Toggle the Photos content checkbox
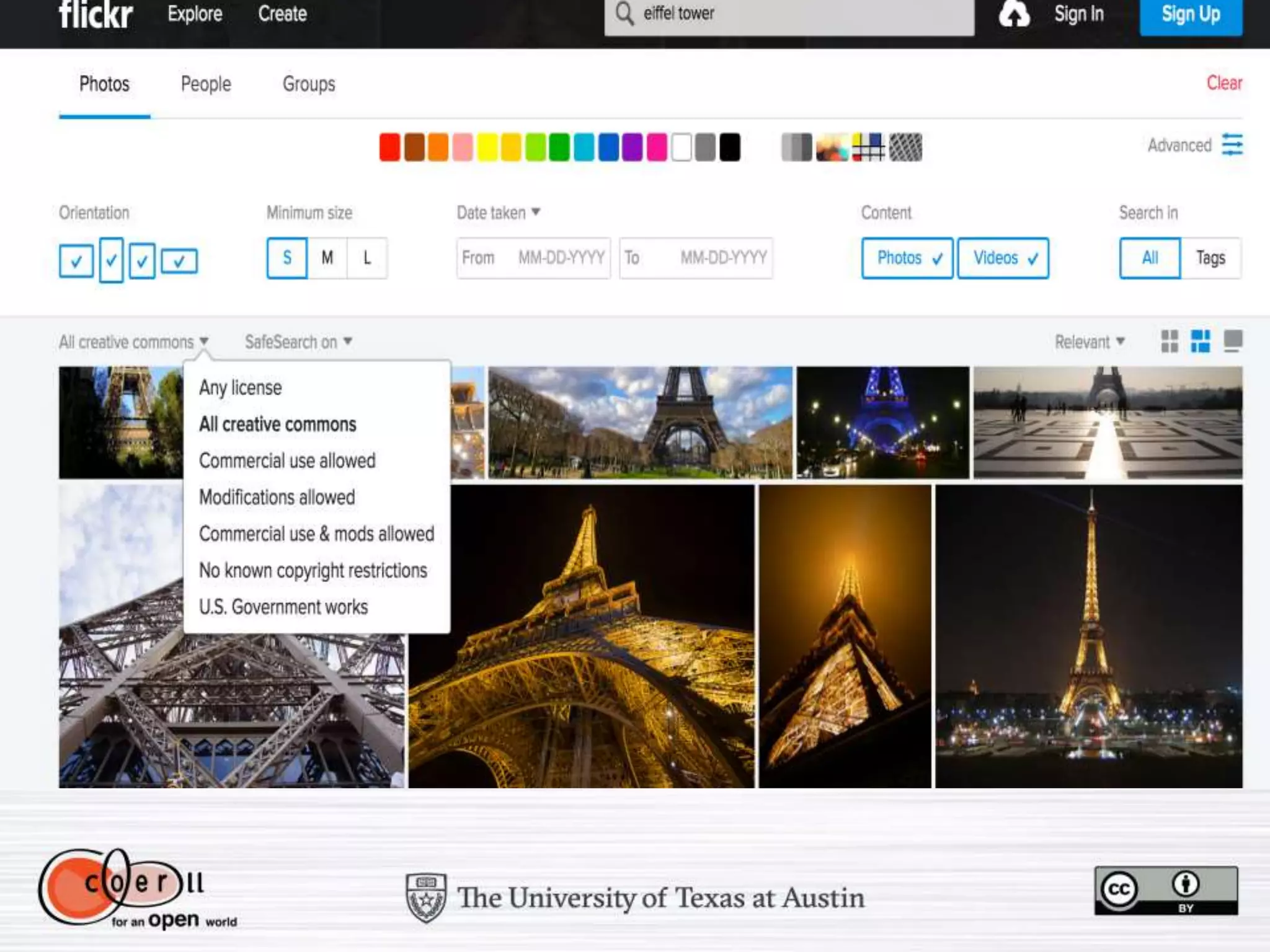This screenshot has width=1270, height=952. coord(907,258)
